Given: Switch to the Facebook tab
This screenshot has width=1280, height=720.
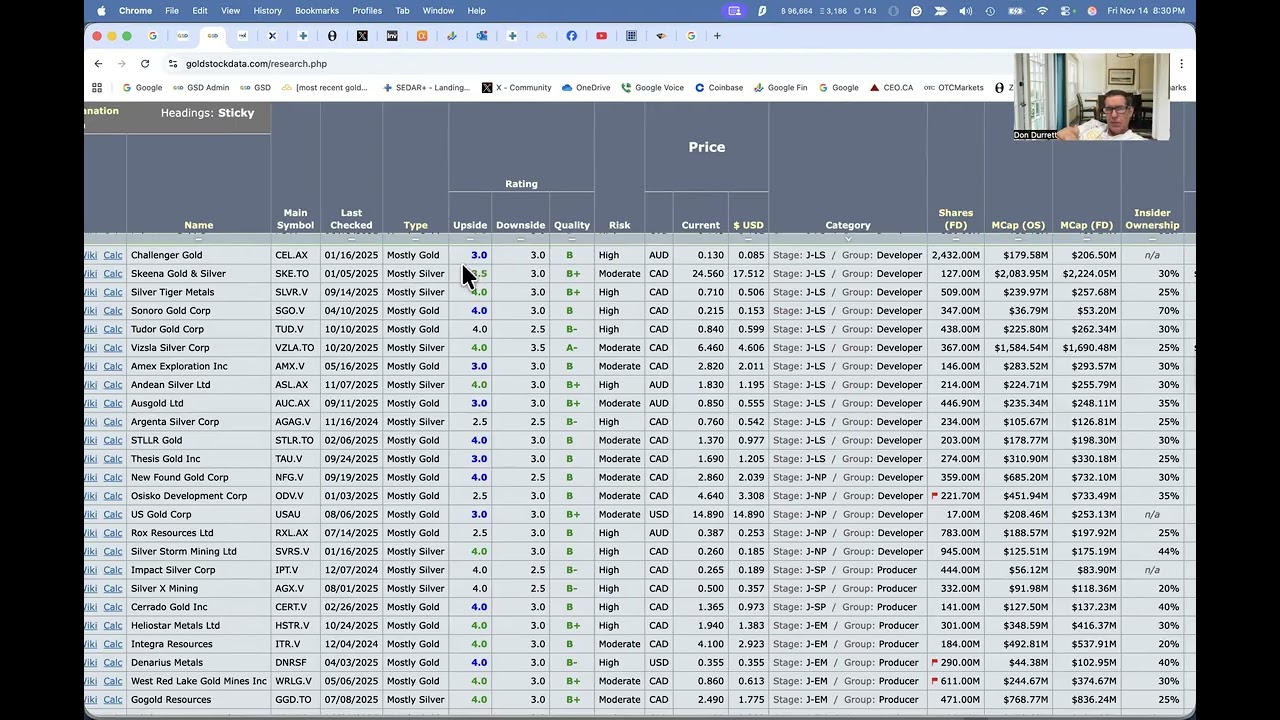Looking at the screenshot, I should click(572, 36).
